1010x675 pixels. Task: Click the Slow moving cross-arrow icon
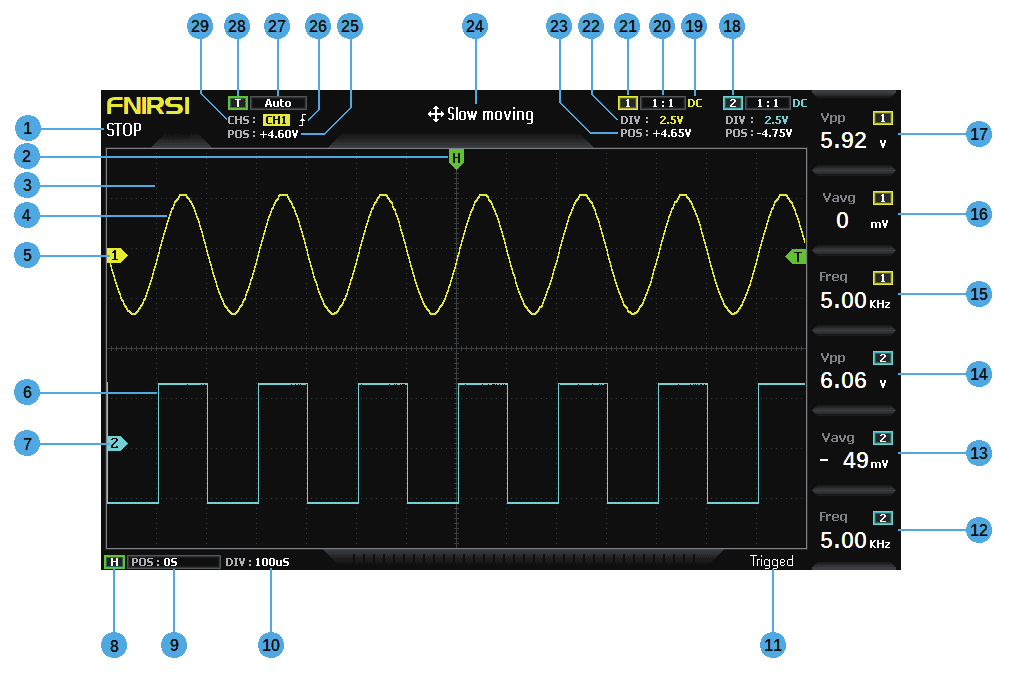(x=435, y=115)
